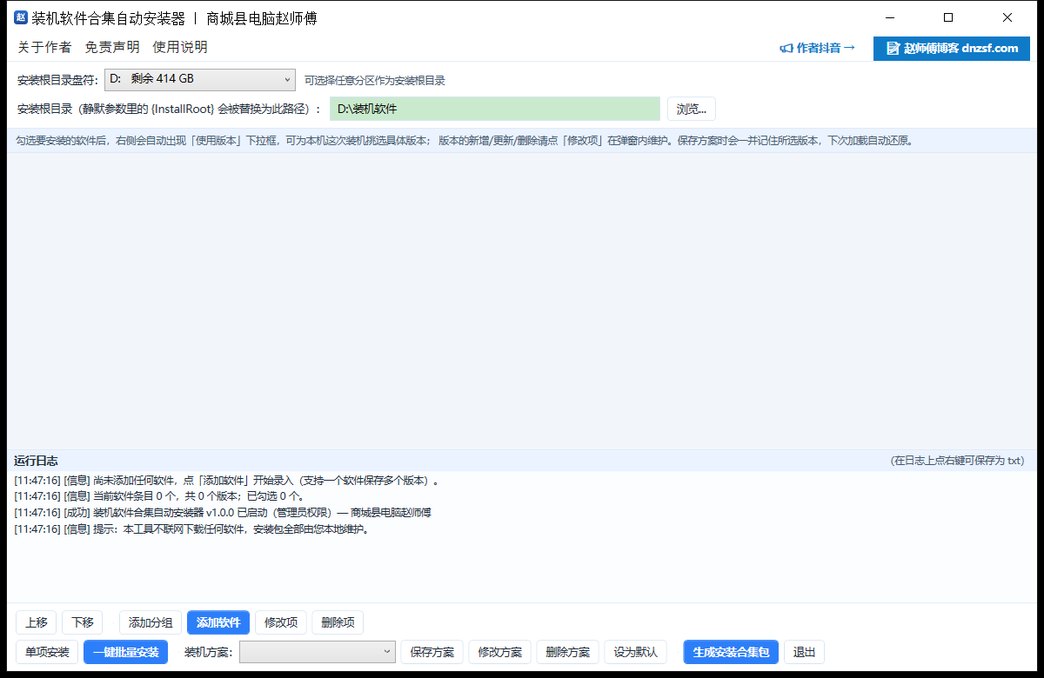The width and height of the screenshot is (1044, 678).
Task: Click the 添加分组 button
Action: [x=150, y=623]
